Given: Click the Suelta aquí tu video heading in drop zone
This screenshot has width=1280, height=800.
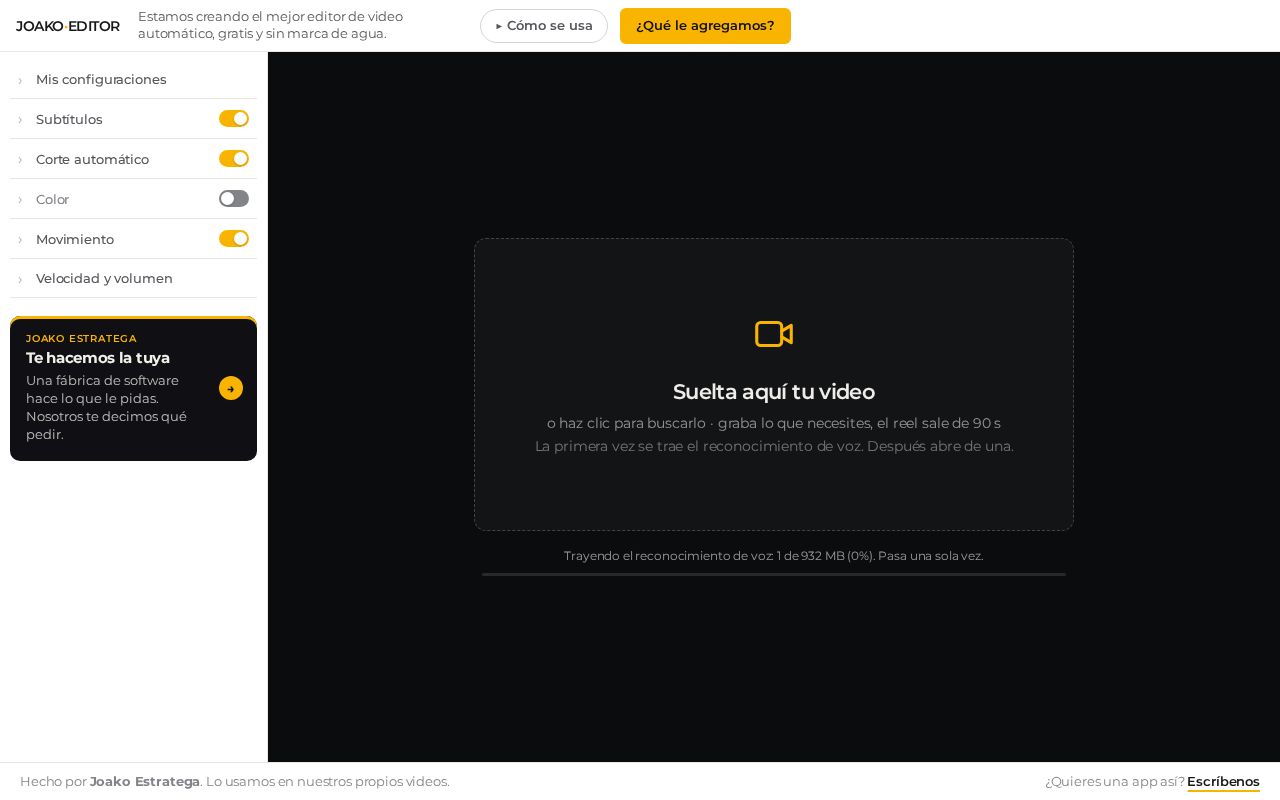Looking at the screenshot, I should 774,392.
